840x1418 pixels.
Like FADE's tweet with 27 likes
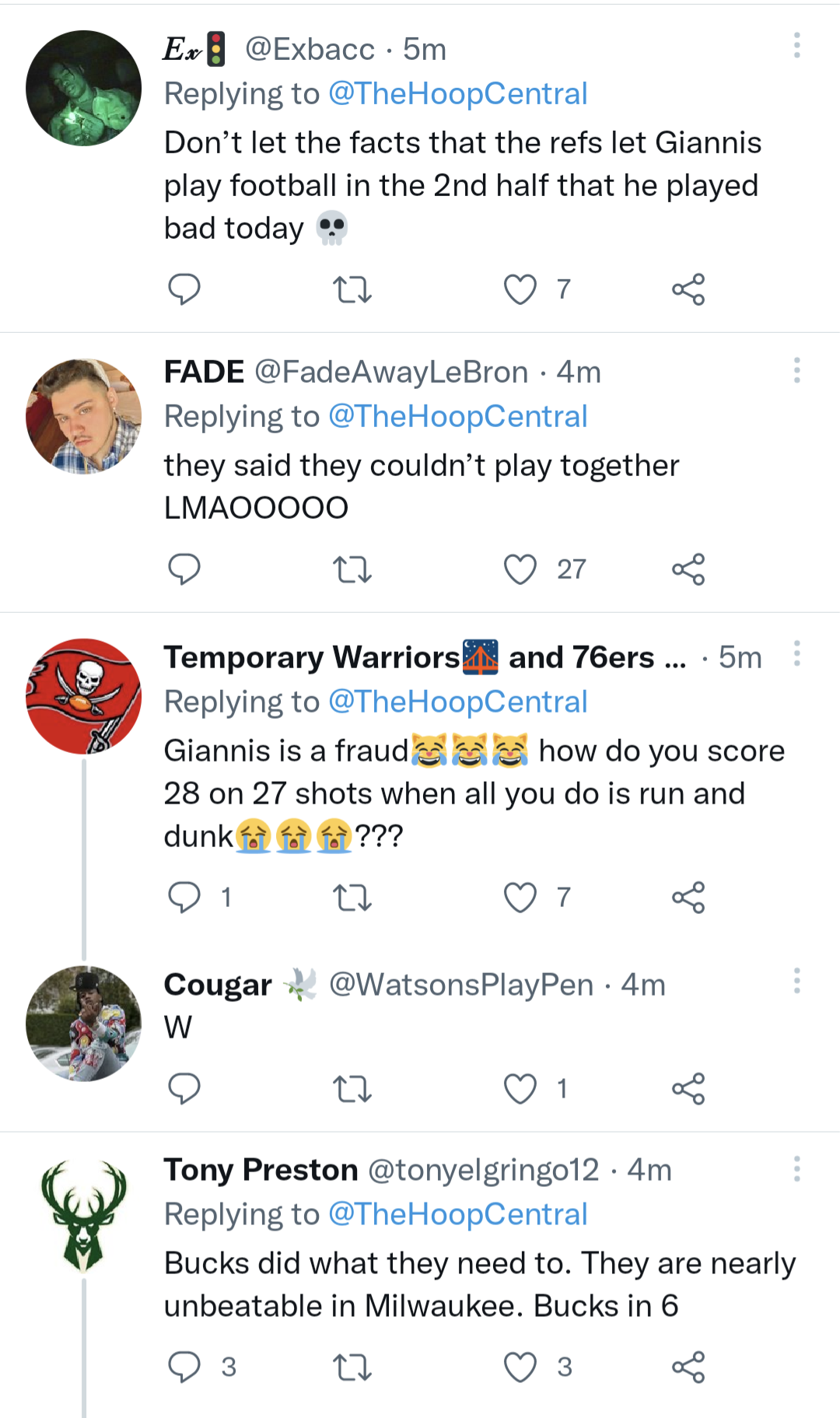pyautogui.click(x=520, y=569)
